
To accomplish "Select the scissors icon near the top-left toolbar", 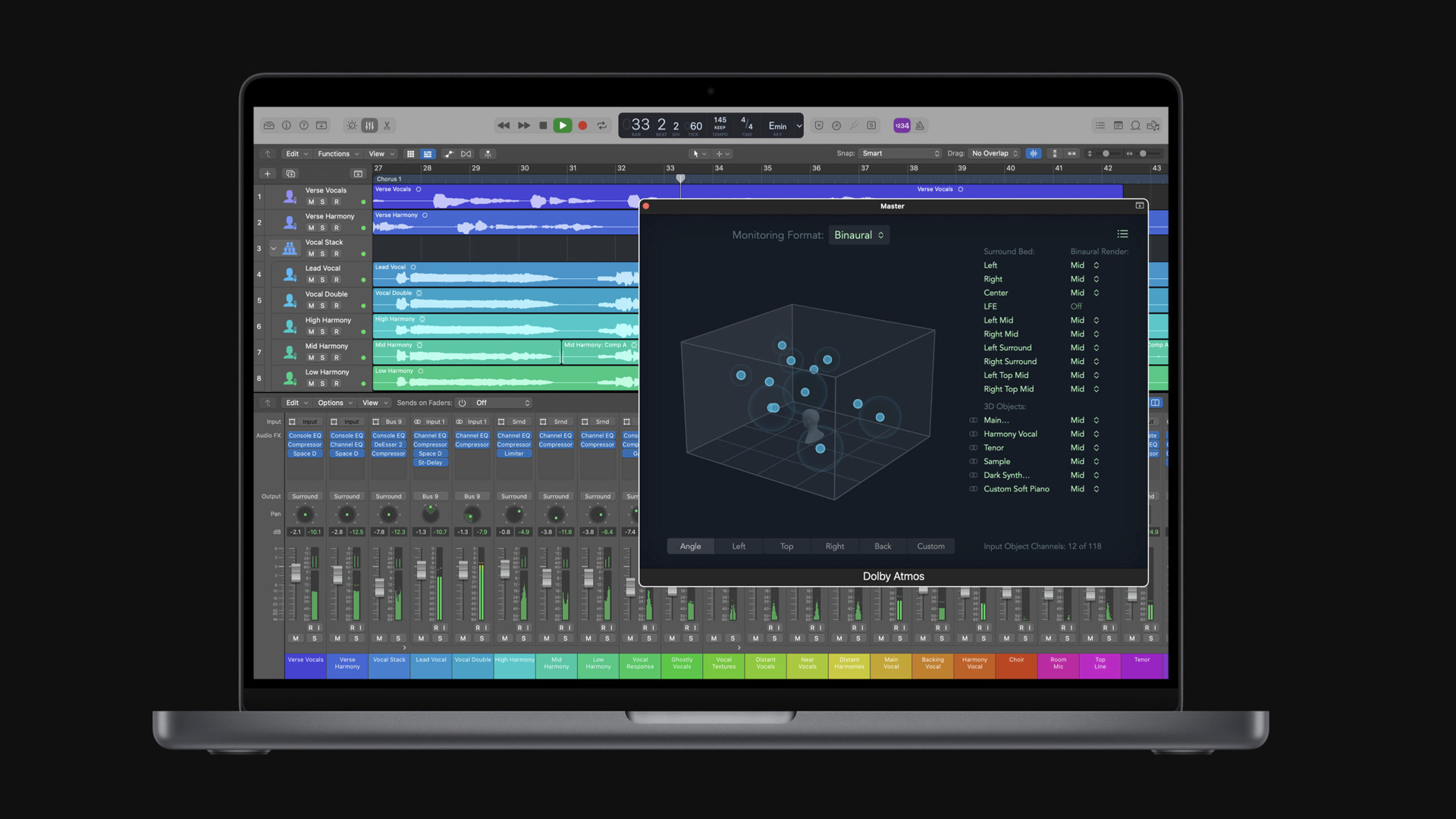I will point(388,125).
